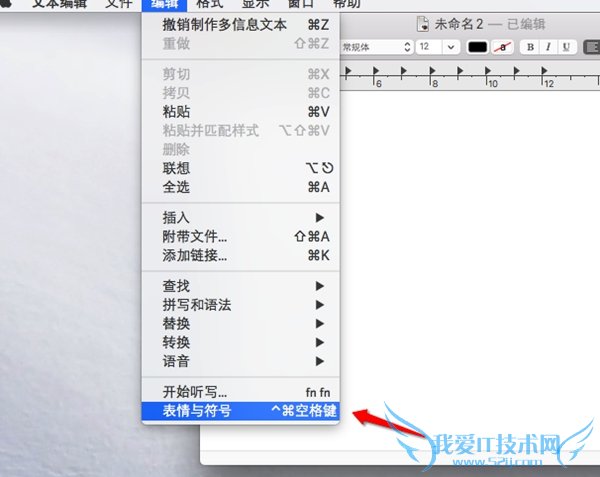Click the document icon in title bar
Viewport: 600px width, 477px height.
click(422, 24)
